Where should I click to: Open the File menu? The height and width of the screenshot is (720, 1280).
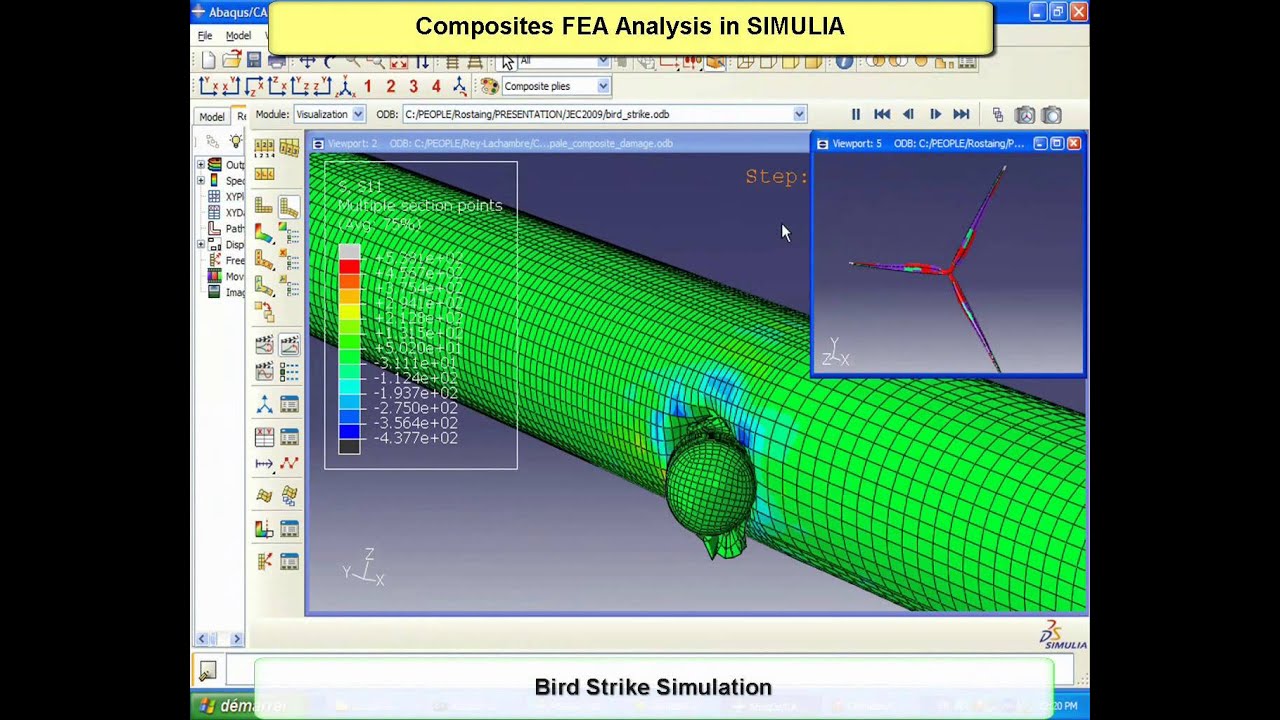205,36
